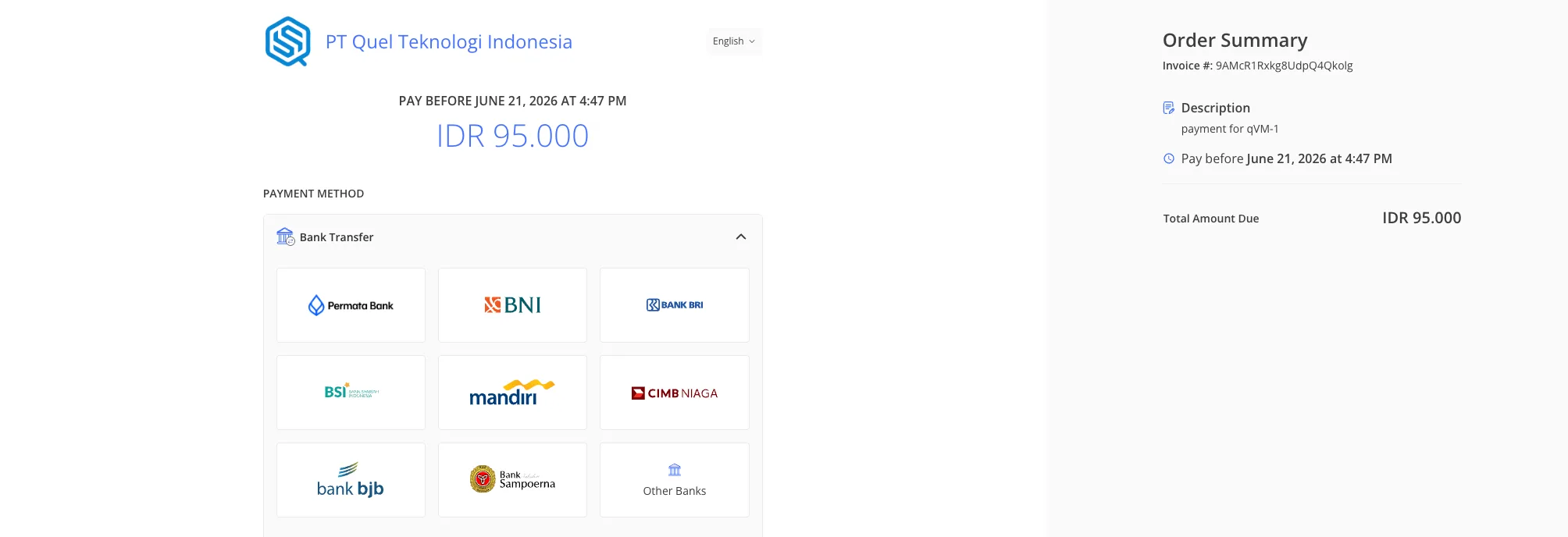
Task: Click the Bank Transfer building icon
Action: coord(285,236)
